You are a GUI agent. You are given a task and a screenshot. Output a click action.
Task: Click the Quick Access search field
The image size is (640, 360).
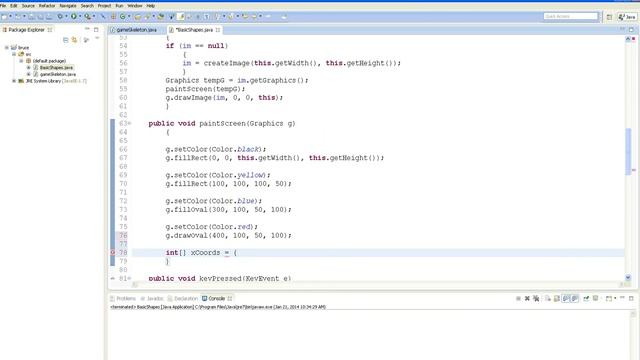click(x=570, y=16)
